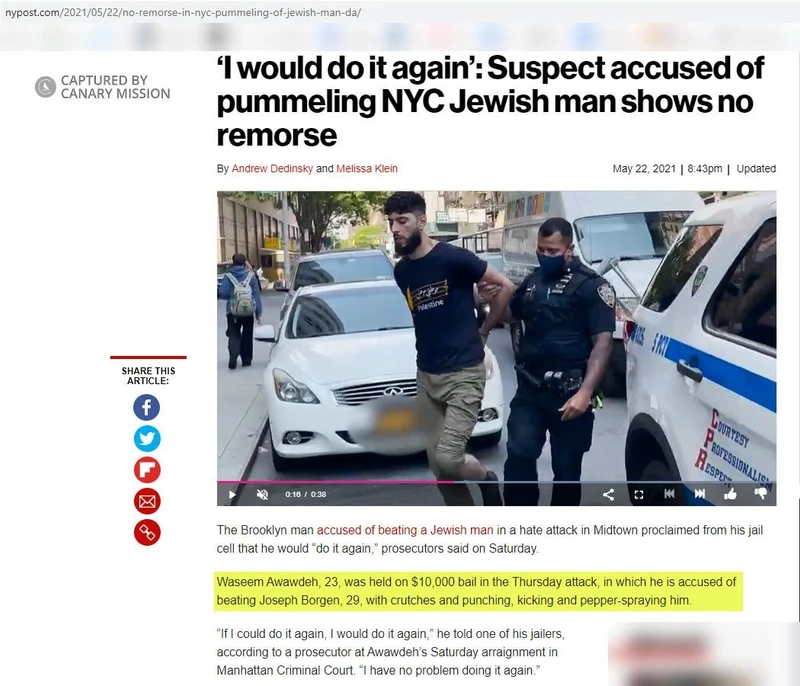The width and height of the screenshot is (800, 686).
Task: Skip to previous video
Action: coord(669,494)
